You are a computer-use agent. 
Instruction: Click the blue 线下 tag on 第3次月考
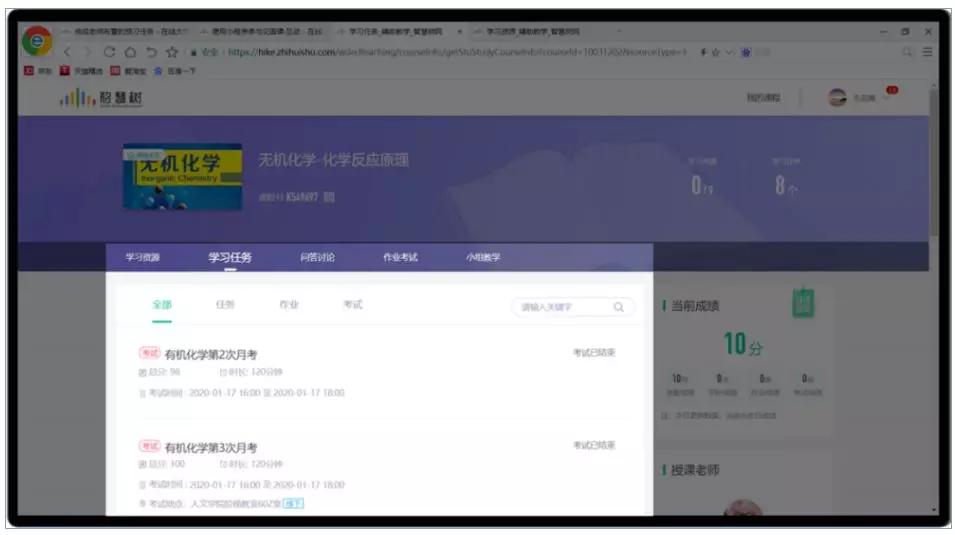(293, 504)
